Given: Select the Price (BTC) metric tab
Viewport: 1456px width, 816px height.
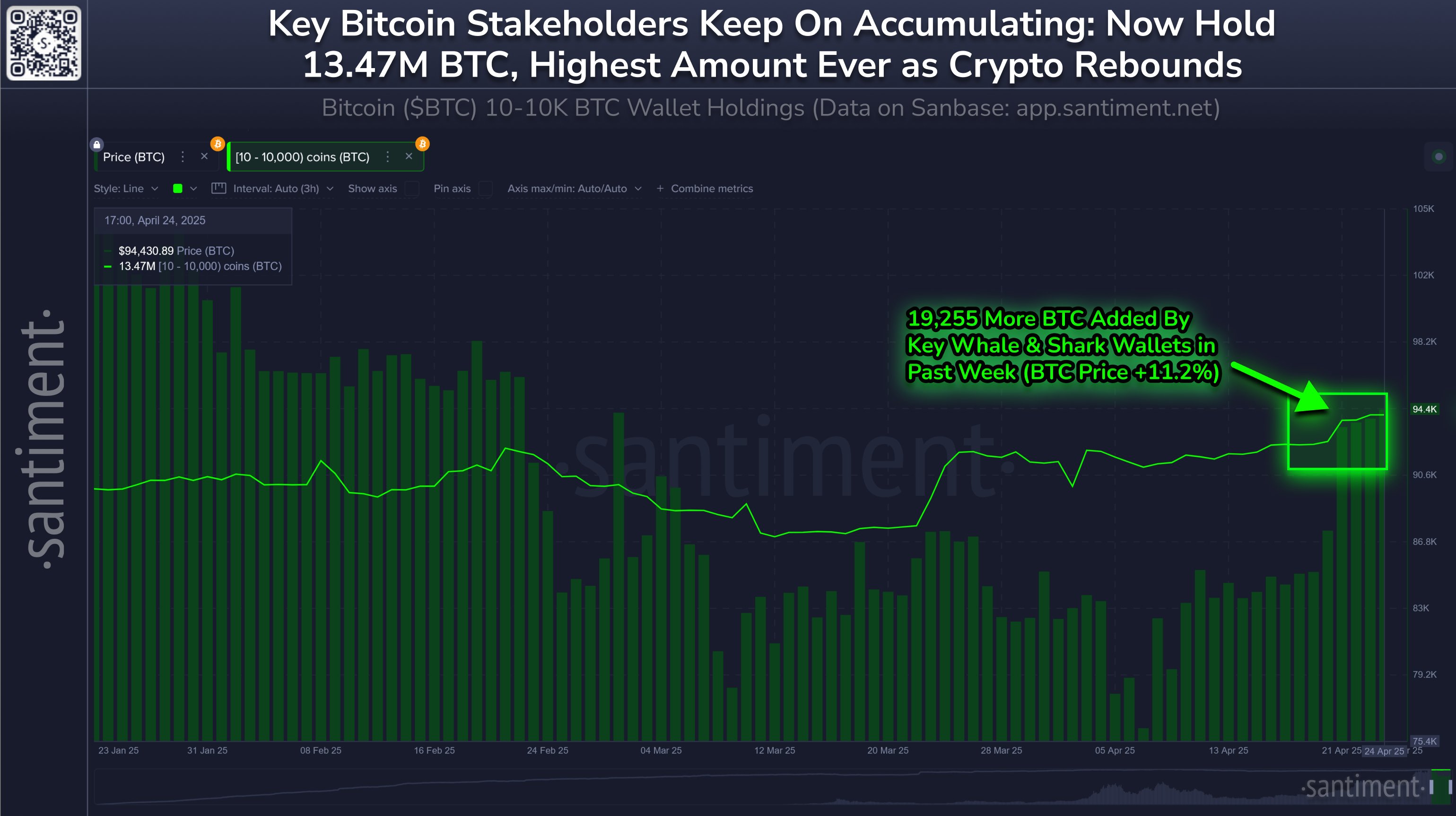Looking at the screenshot, I should pyautogui.click(x=134, y=157).
